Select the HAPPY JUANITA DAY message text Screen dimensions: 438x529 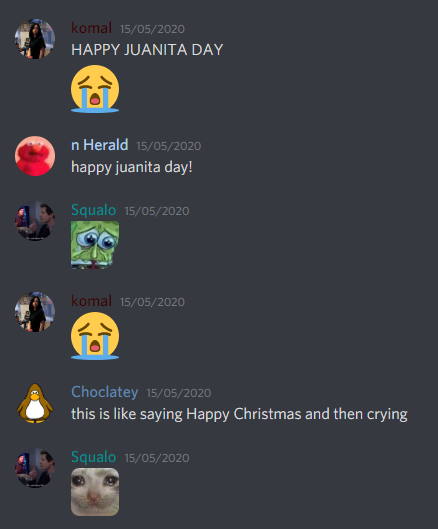pos(147,50)
